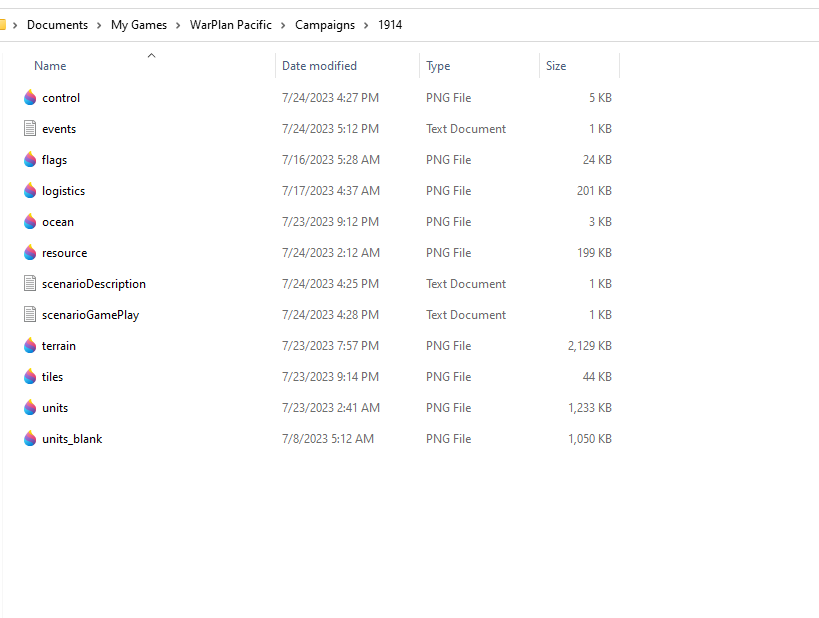
Task: Select the file named terrain
Action: pyautogui.click(x=59, y=346)
